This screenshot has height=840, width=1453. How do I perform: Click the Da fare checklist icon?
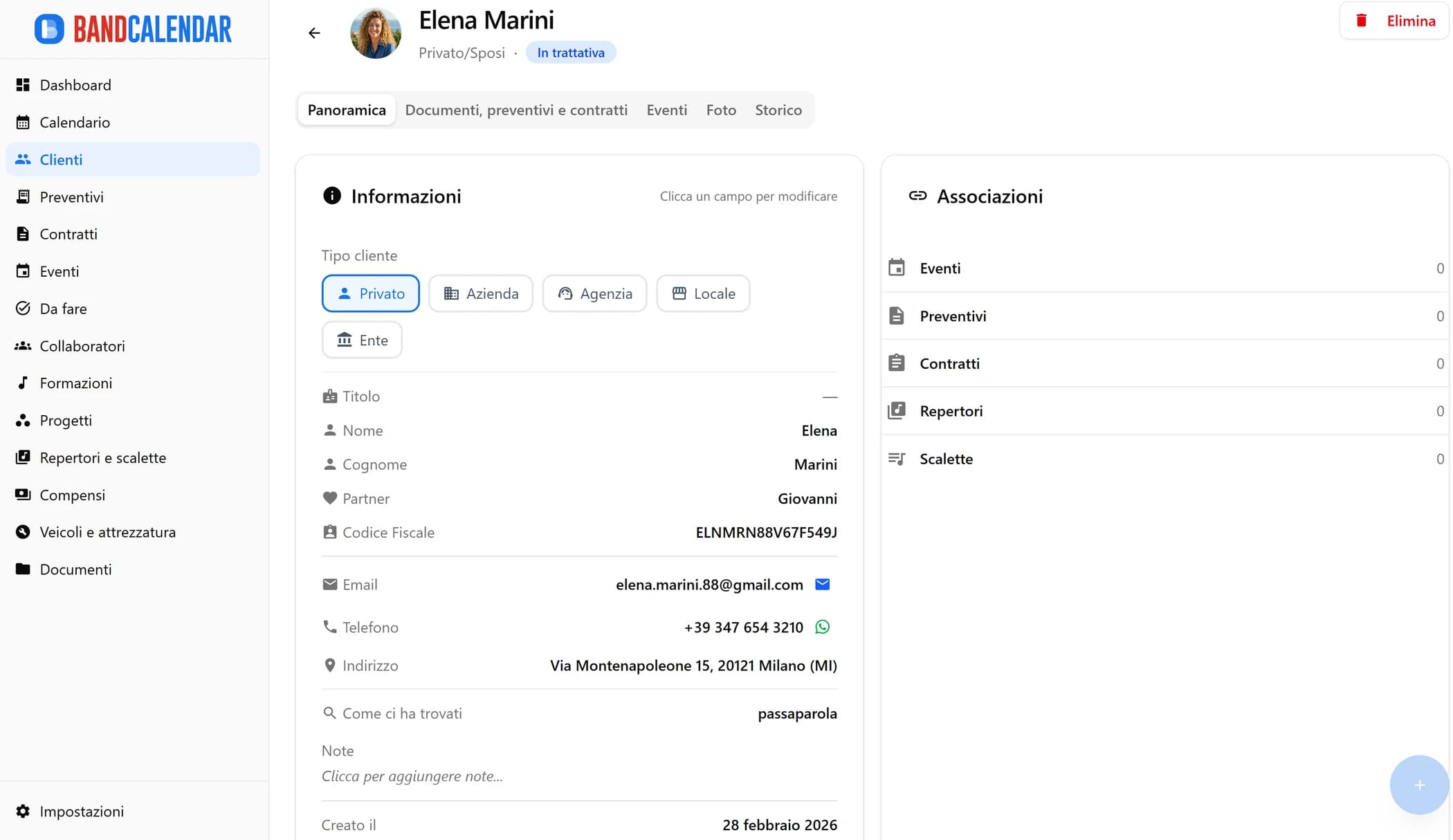pos(23,308)
